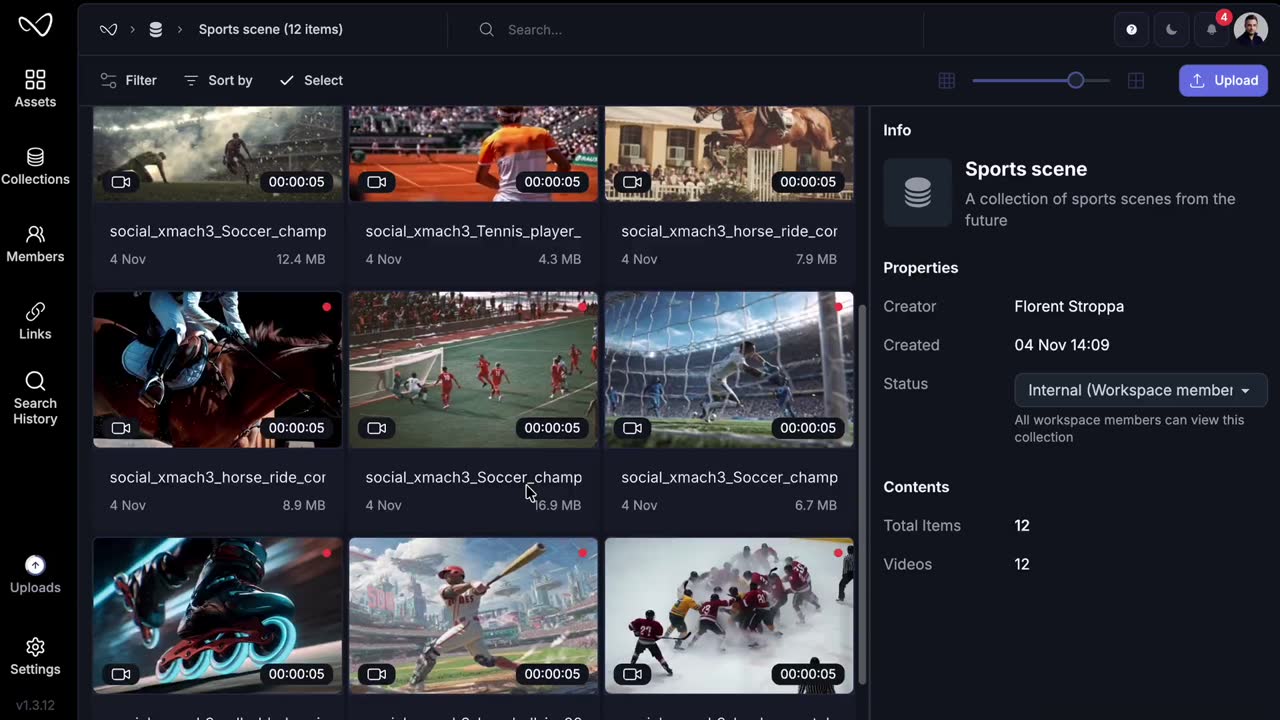
Task: Open the Assets section in sidebar
Action: coord(35,88)
